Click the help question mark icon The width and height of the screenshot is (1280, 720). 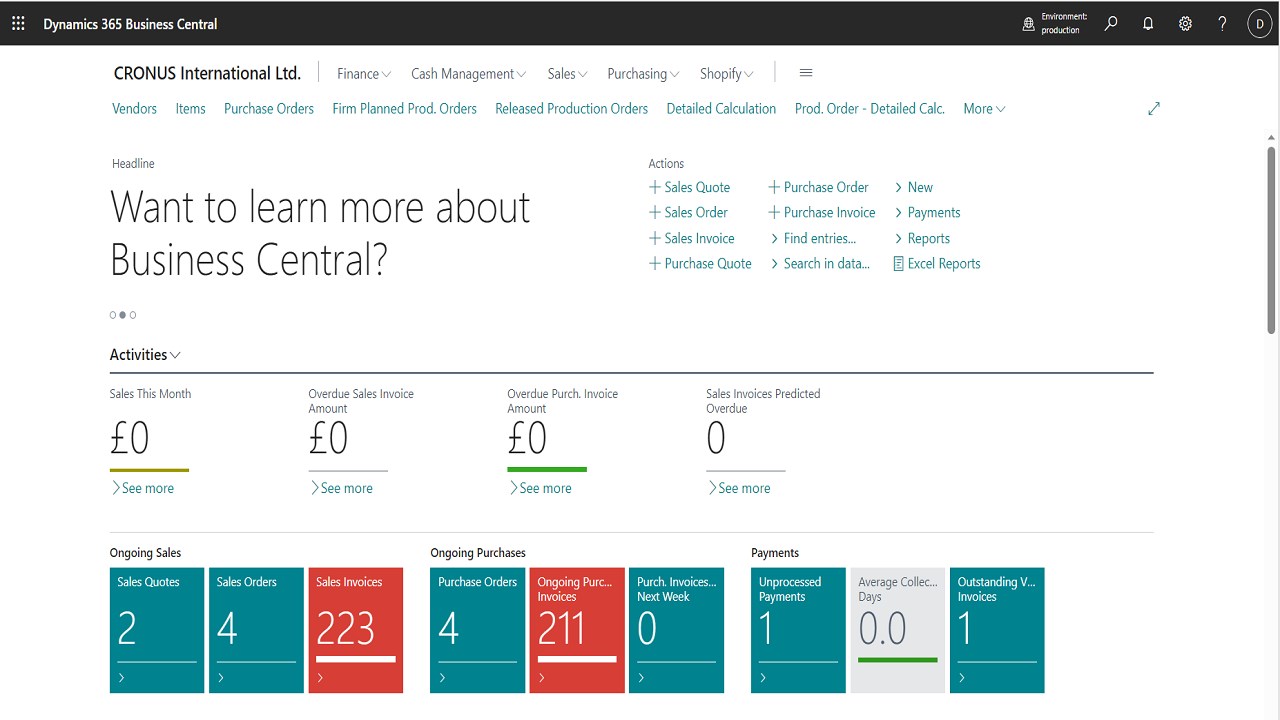(x=1222, y=24)
